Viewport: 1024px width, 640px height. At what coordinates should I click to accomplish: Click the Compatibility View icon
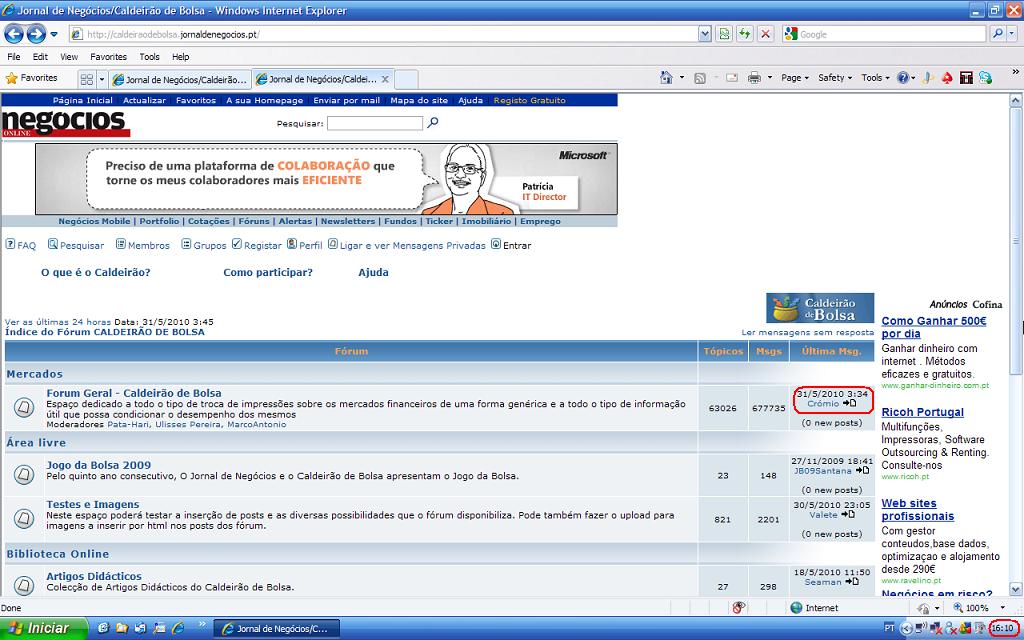tap(724, 34)
